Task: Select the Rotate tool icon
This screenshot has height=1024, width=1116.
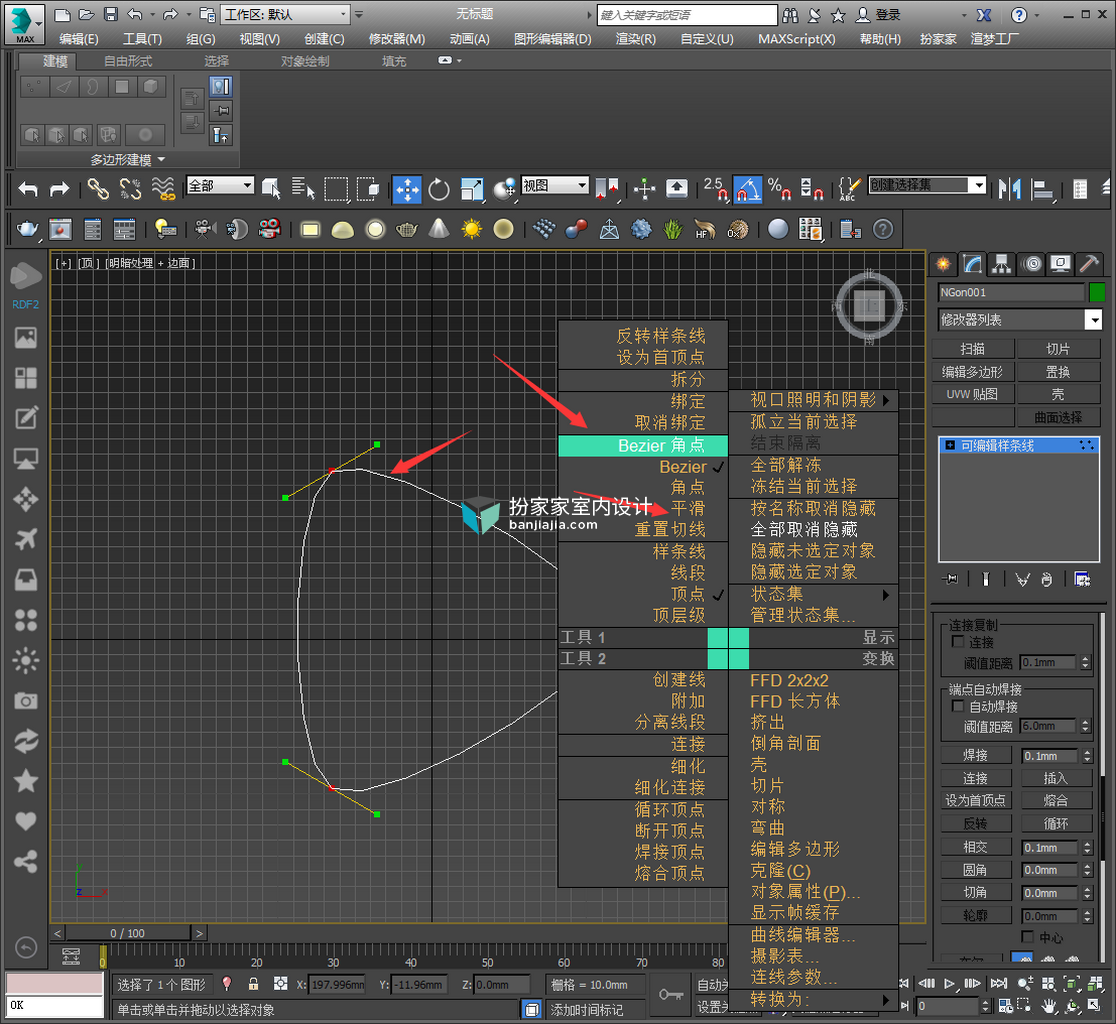Action: 438,189
